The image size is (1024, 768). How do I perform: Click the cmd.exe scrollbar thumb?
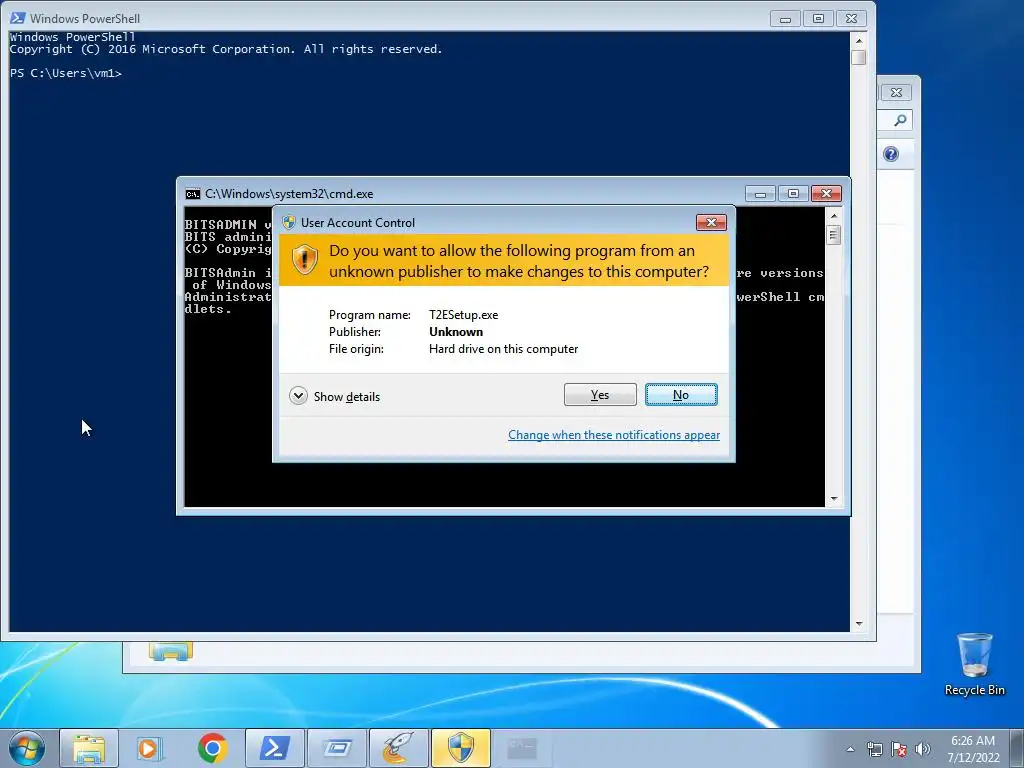[833, 234]
